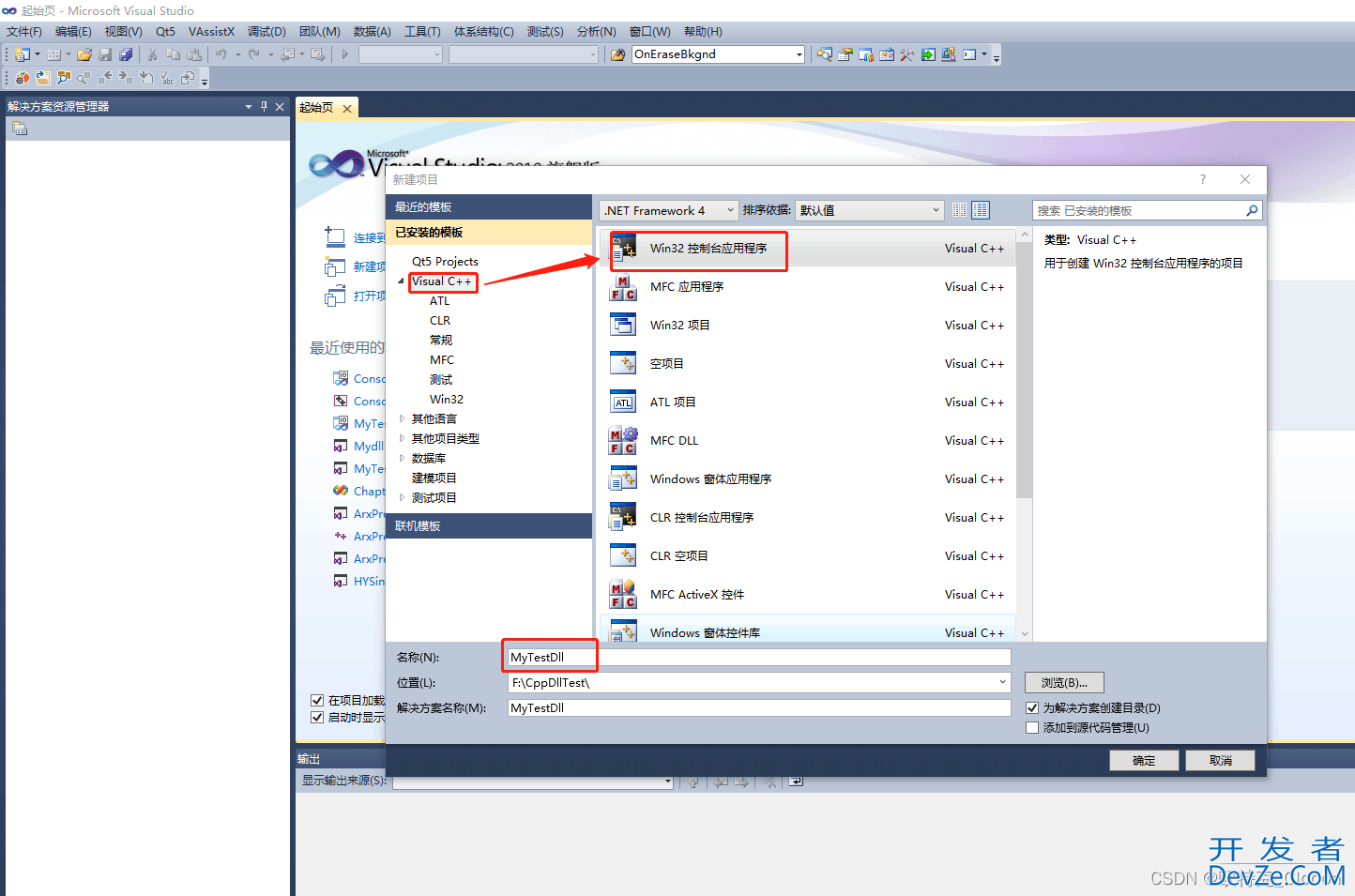Open the Online Templates (联机模板) section

(x=489, y=525)
